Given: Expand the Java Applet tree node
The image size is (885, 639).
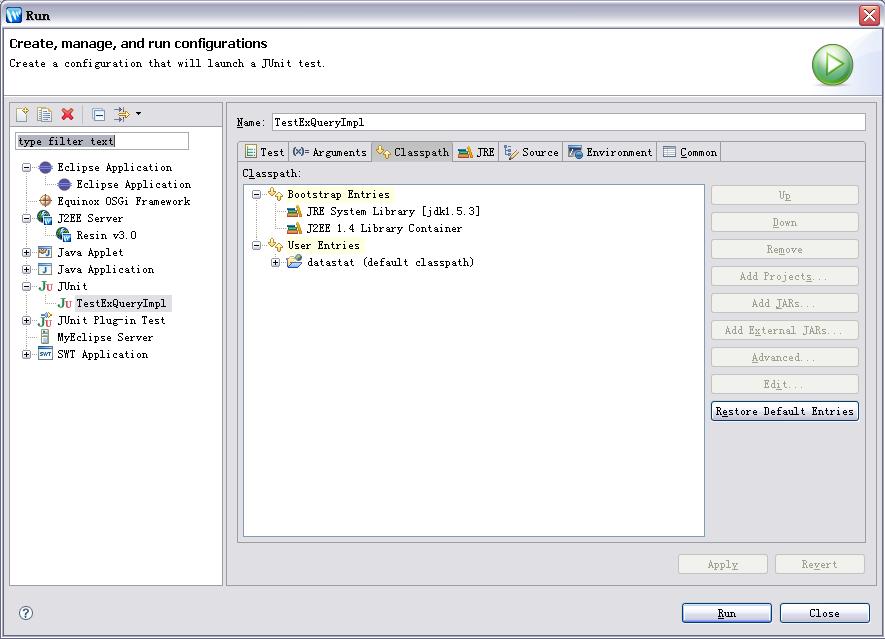Looking at the screenshot, I should (27, 252).
